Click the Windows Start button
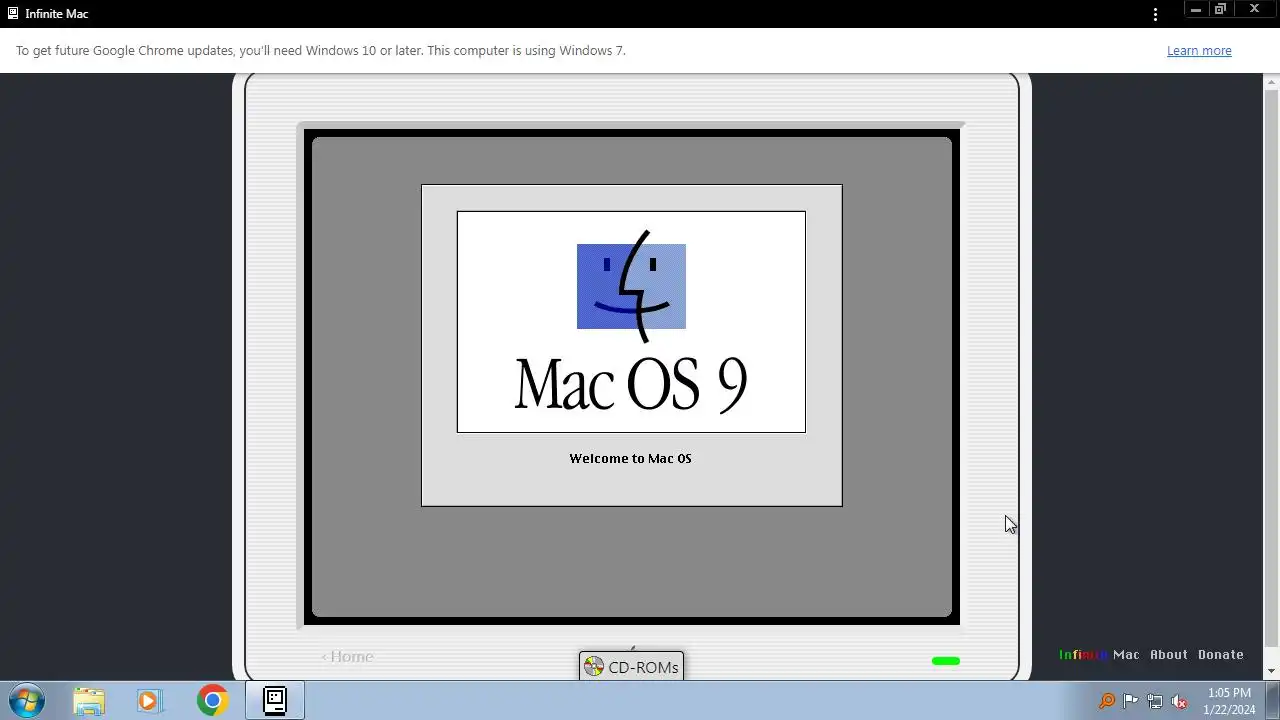Screen dimensions: 1280x720 click(x=27, y=700)
